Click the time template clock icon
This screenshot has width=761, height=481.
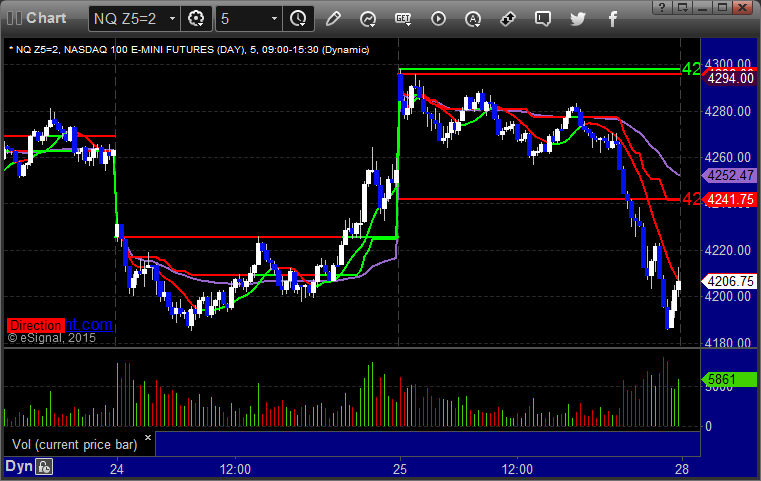[x=297, y=18]
